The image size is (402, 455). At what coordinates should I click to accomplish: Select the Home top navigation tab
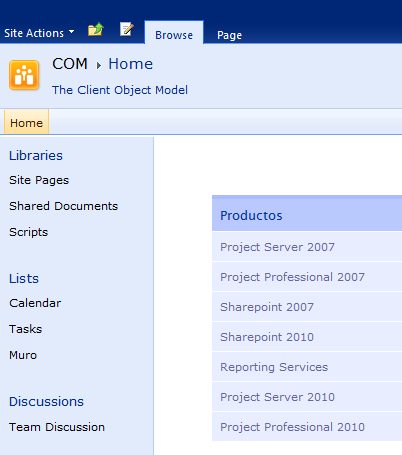point(26,123)
